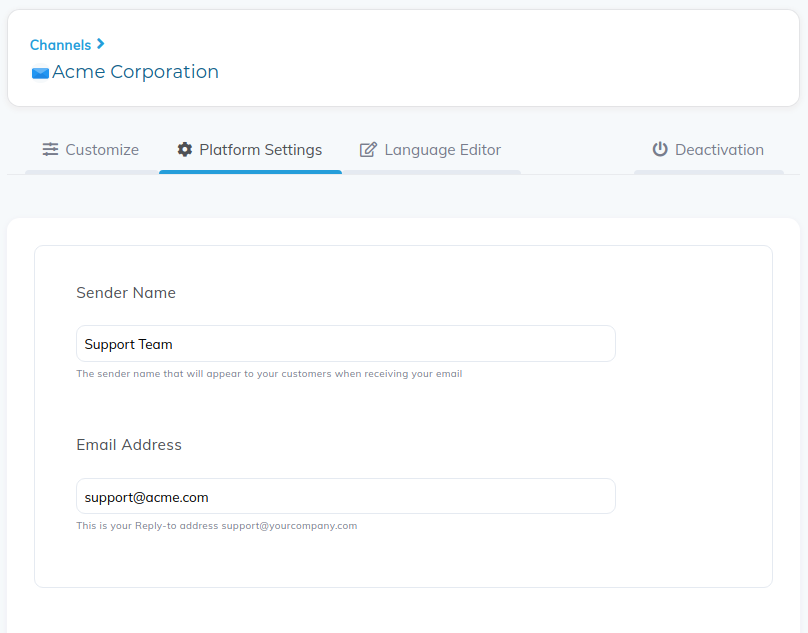Screen dimensions: 808x633
Task: Select the Platform Settings tab
Action: click(x=250, y=149)
